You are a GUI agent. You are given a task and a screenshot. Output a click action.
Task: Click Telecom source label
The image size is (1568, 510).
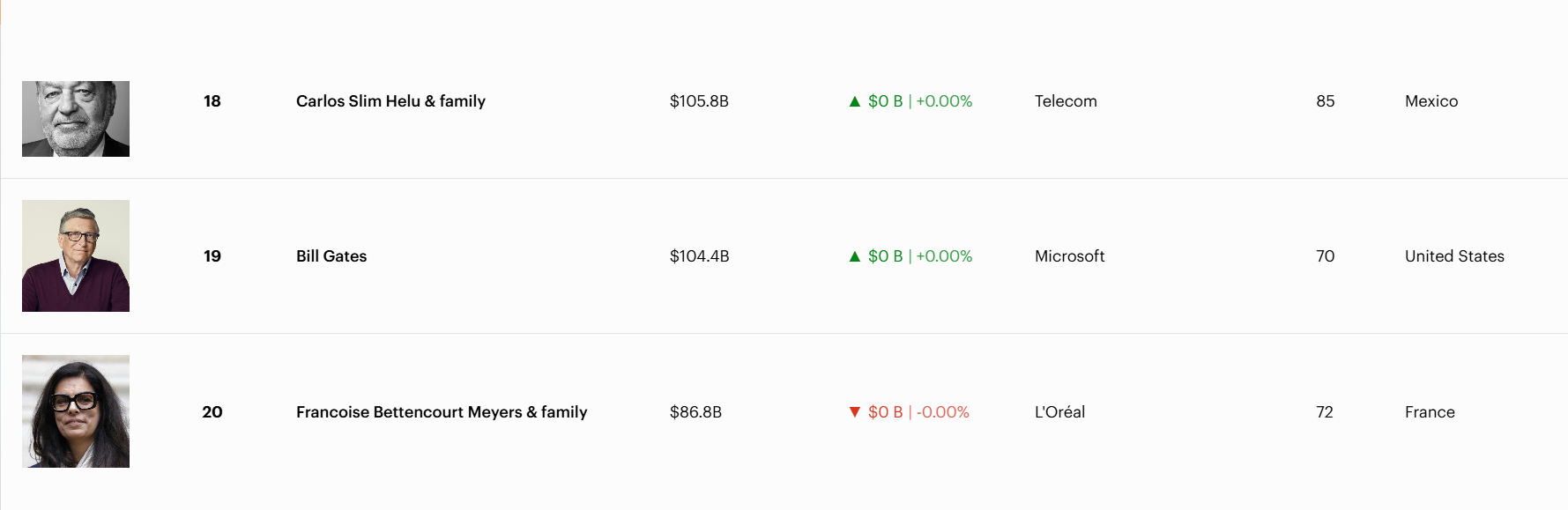[1066, 101]
